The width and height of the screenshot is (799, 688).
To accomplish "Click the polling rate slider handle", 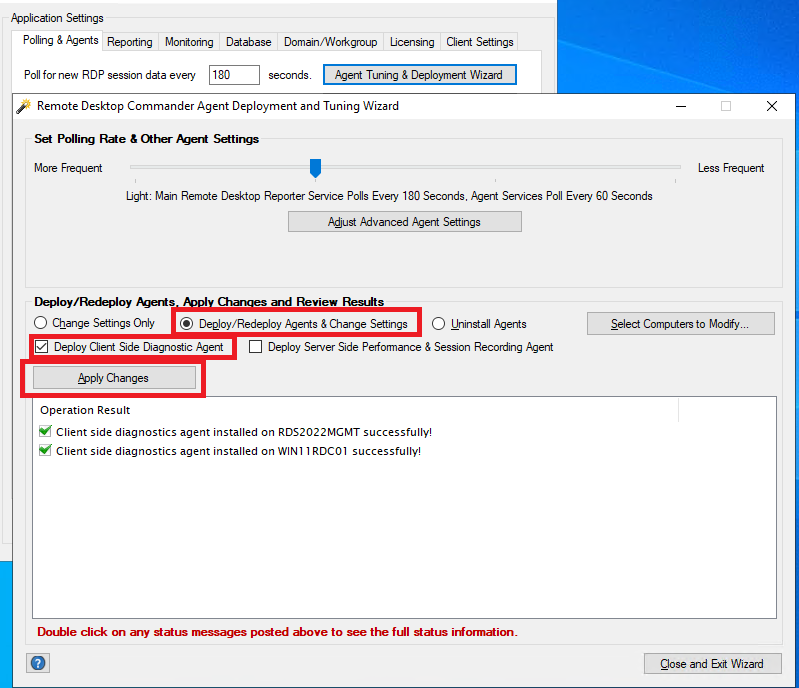I will (x=315, y=168).
